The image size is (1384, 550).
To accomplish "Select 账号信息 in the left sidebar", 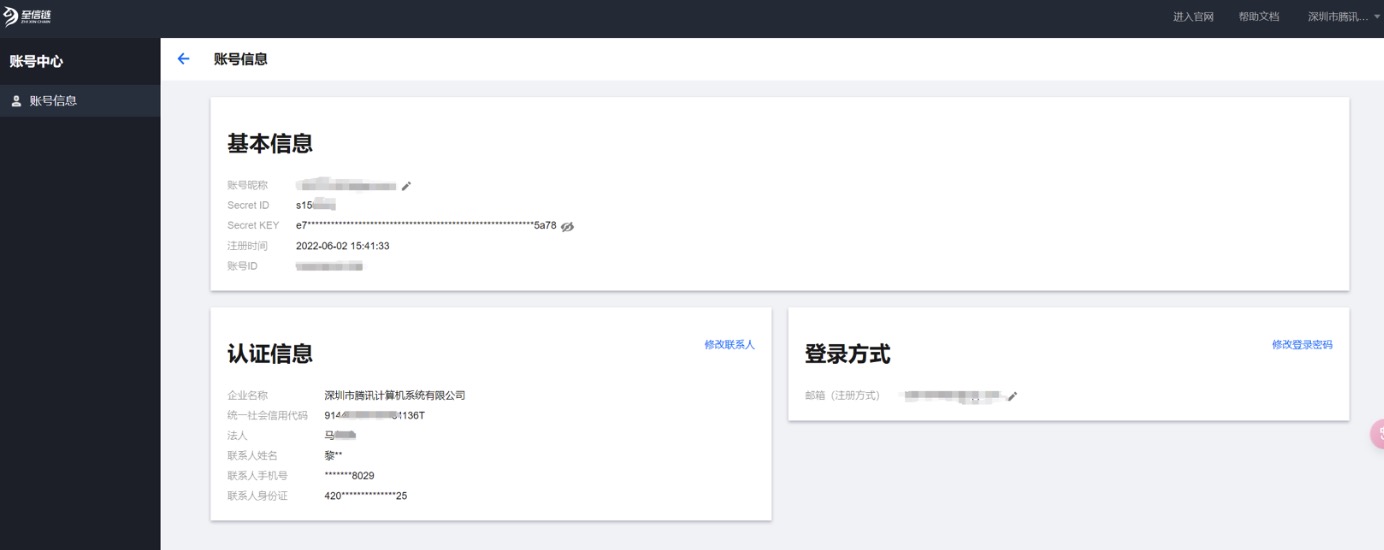I will coord(80,101).
